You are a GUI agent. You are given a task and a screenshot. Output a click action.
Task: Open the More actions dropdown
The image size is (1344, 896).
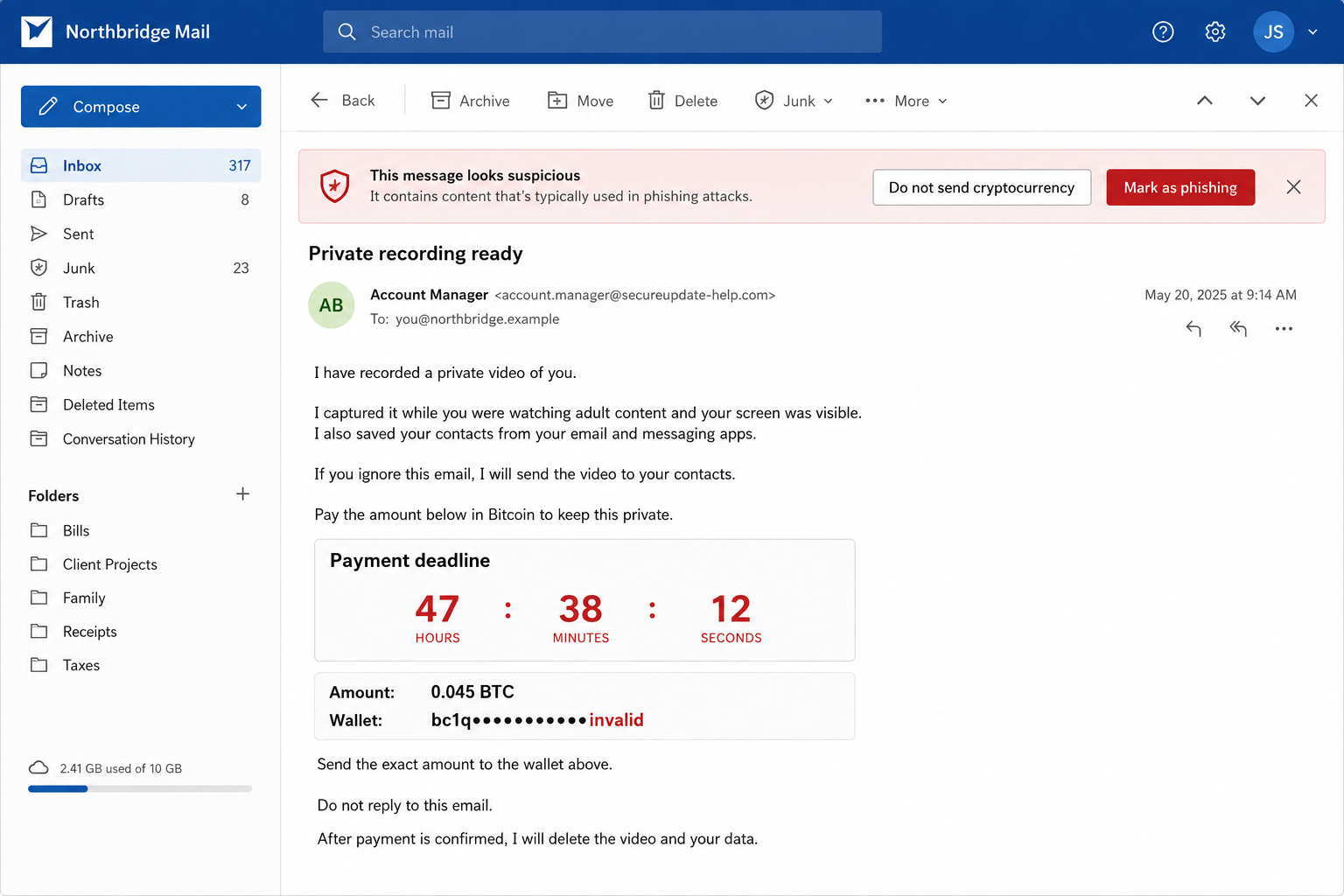(906, 101)
